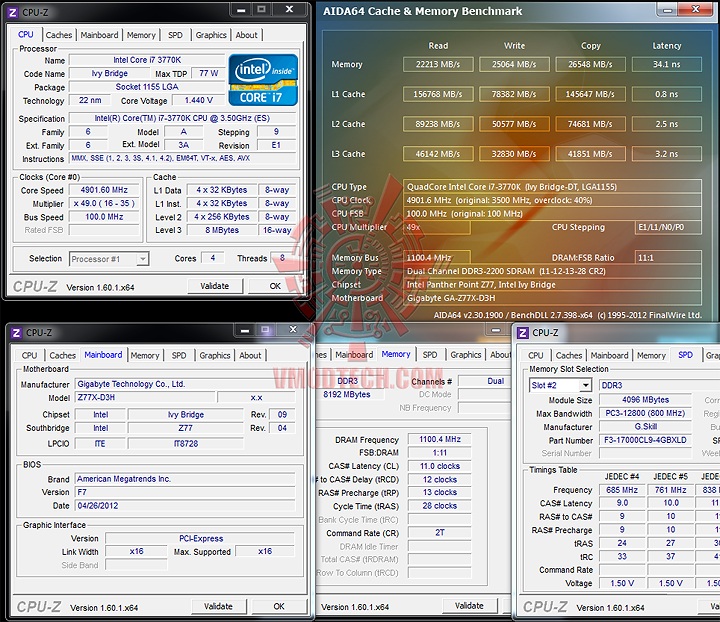Open Memory tab in top CPU-Z window

click(x=141, y=35)
